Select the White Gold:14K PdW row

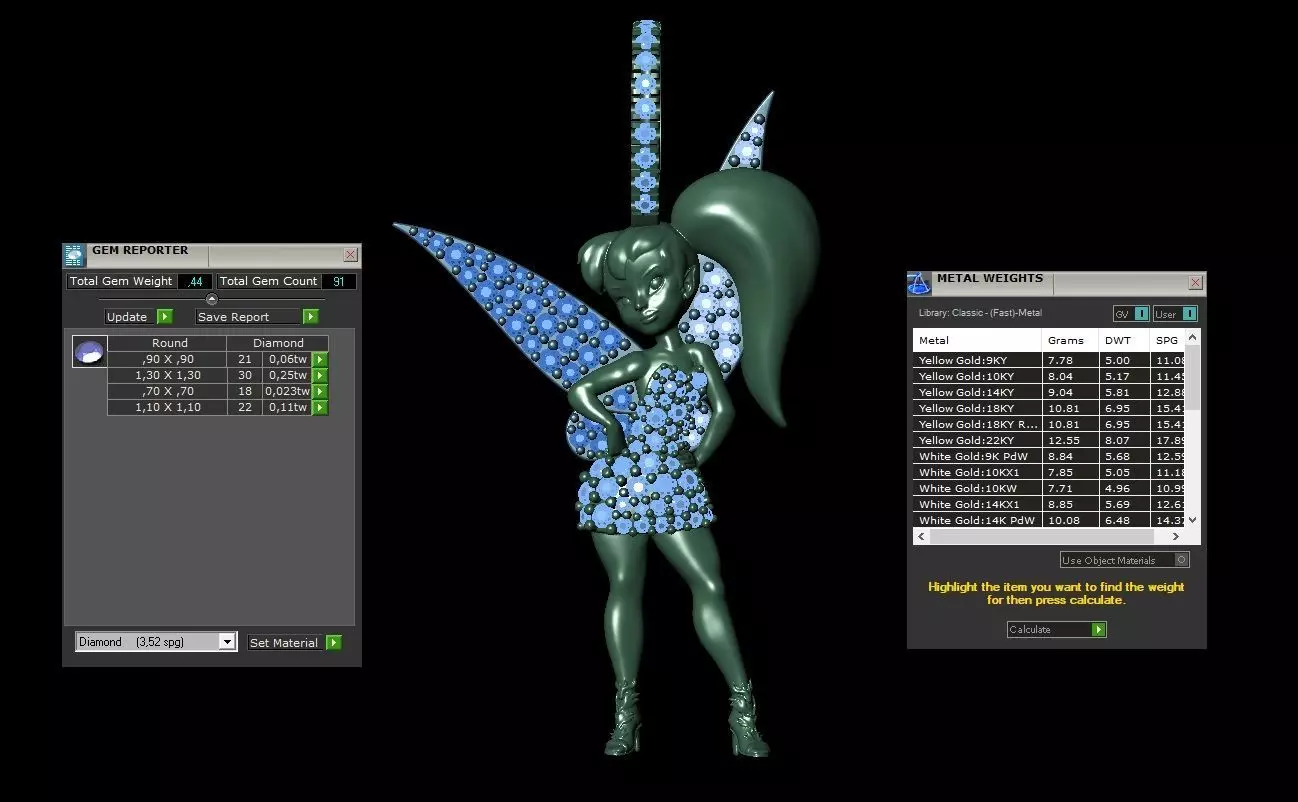[1049, 520]
